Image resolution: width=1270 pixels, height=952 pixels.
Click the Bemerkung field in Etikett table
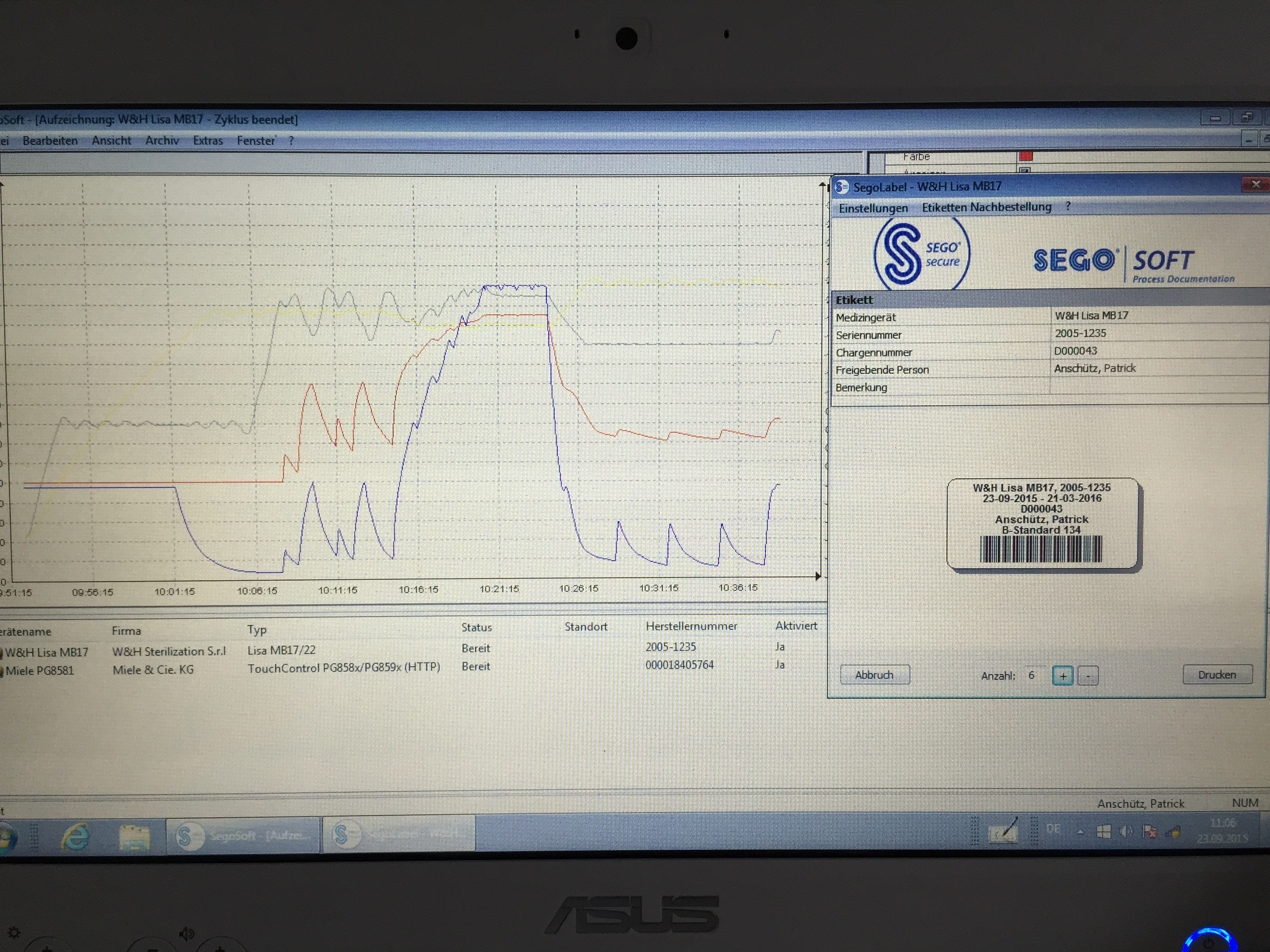point(1159,387)
